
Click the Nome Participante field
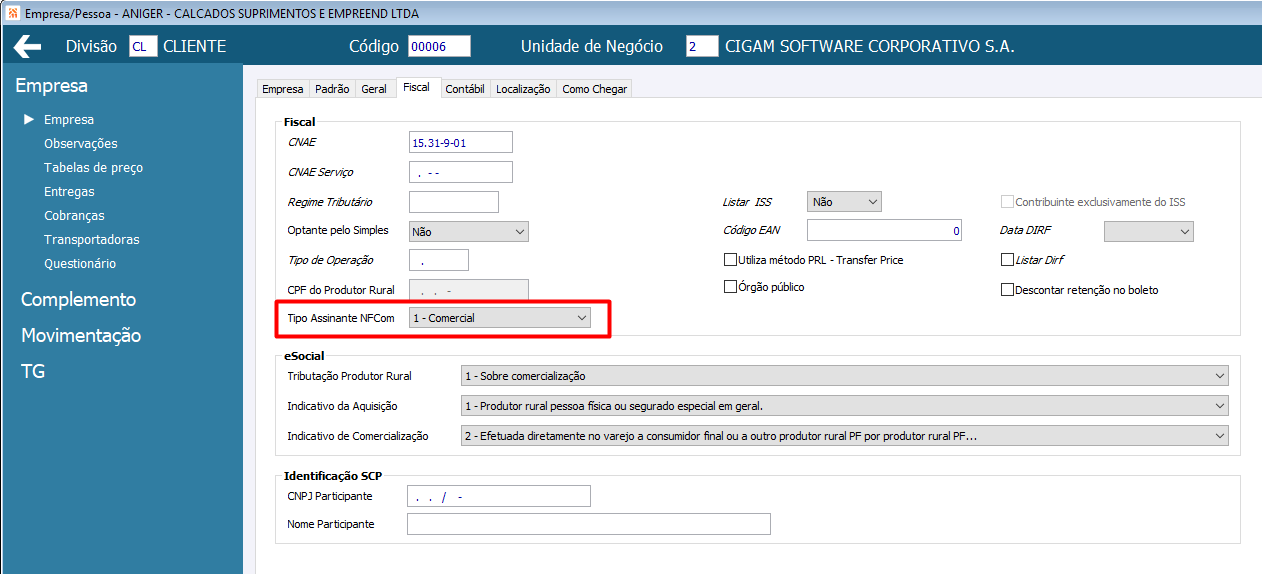[x=589, y=524]
